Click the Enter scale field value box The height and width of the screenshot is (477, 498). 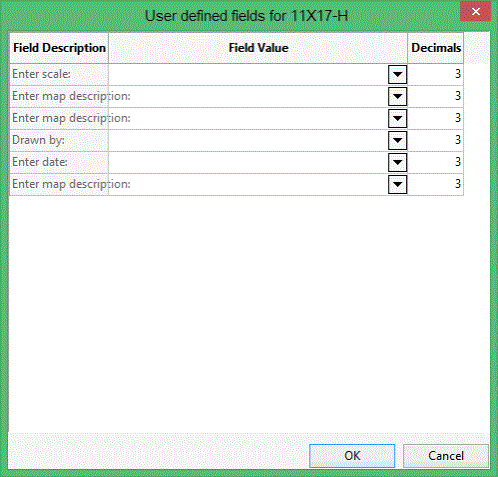click(x=248, y=74)
